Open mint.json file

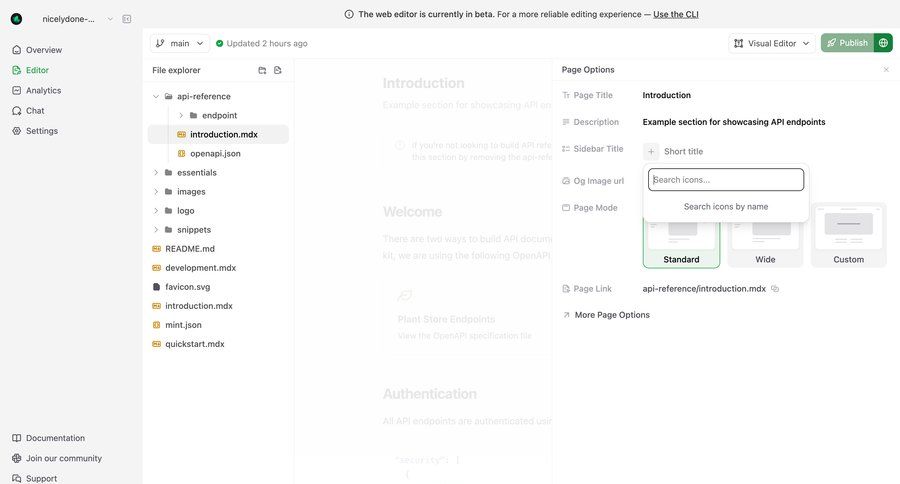[x=183, y=325]
